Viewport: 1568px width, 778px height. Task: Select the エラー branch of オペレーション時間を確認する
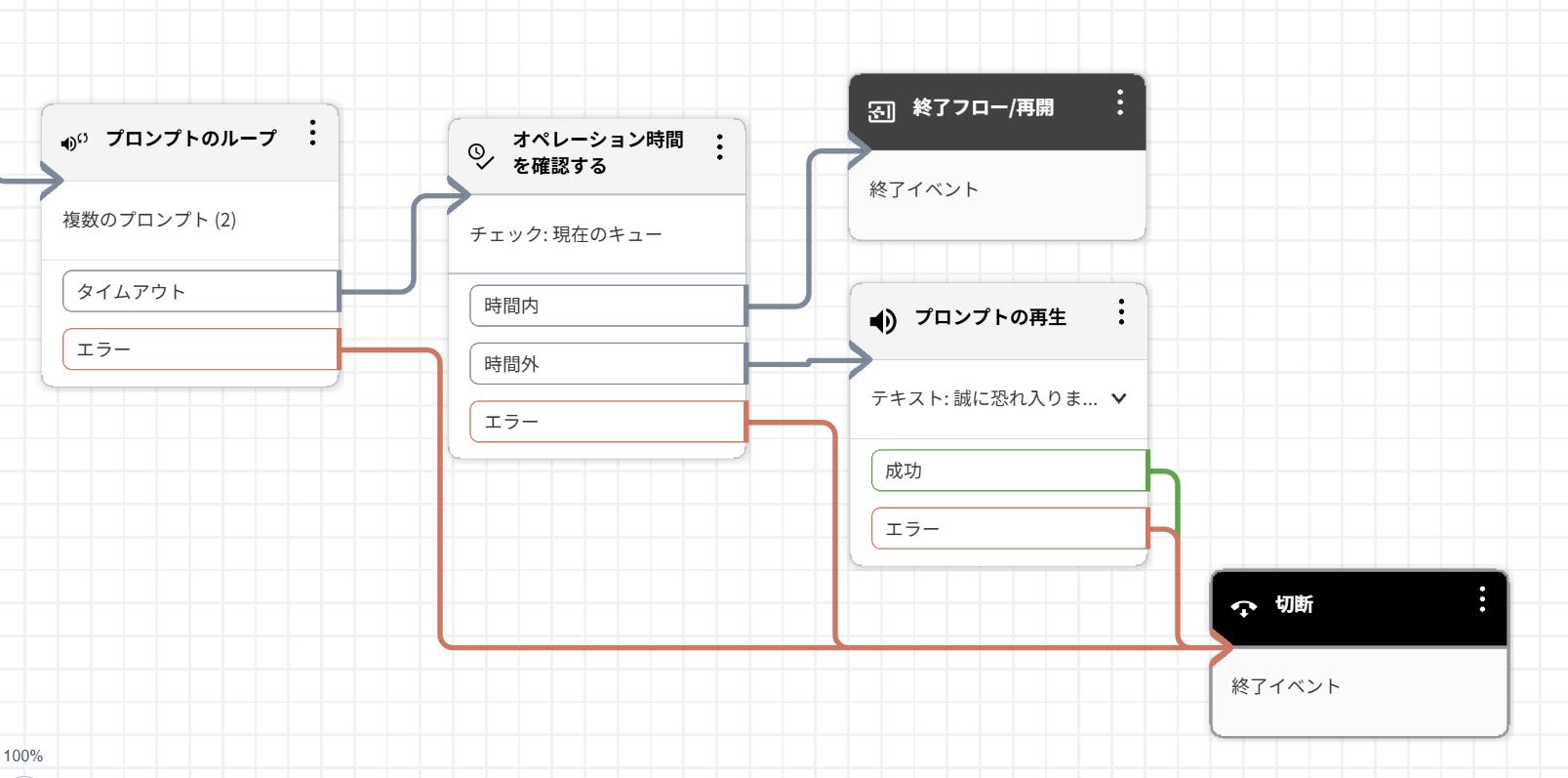point(607,422)
